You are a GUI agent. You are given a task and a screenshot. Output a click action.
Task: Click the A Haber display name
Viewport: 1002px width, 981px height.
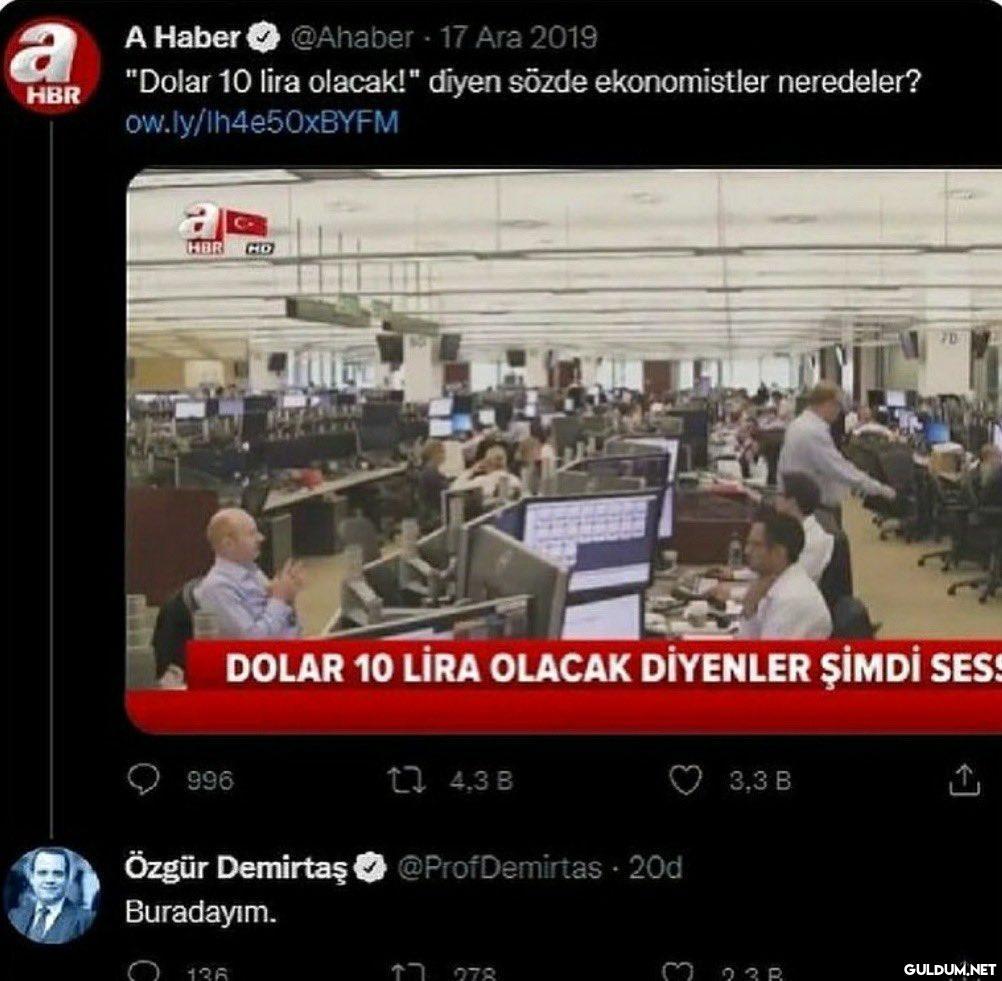(x=182, y=38)
